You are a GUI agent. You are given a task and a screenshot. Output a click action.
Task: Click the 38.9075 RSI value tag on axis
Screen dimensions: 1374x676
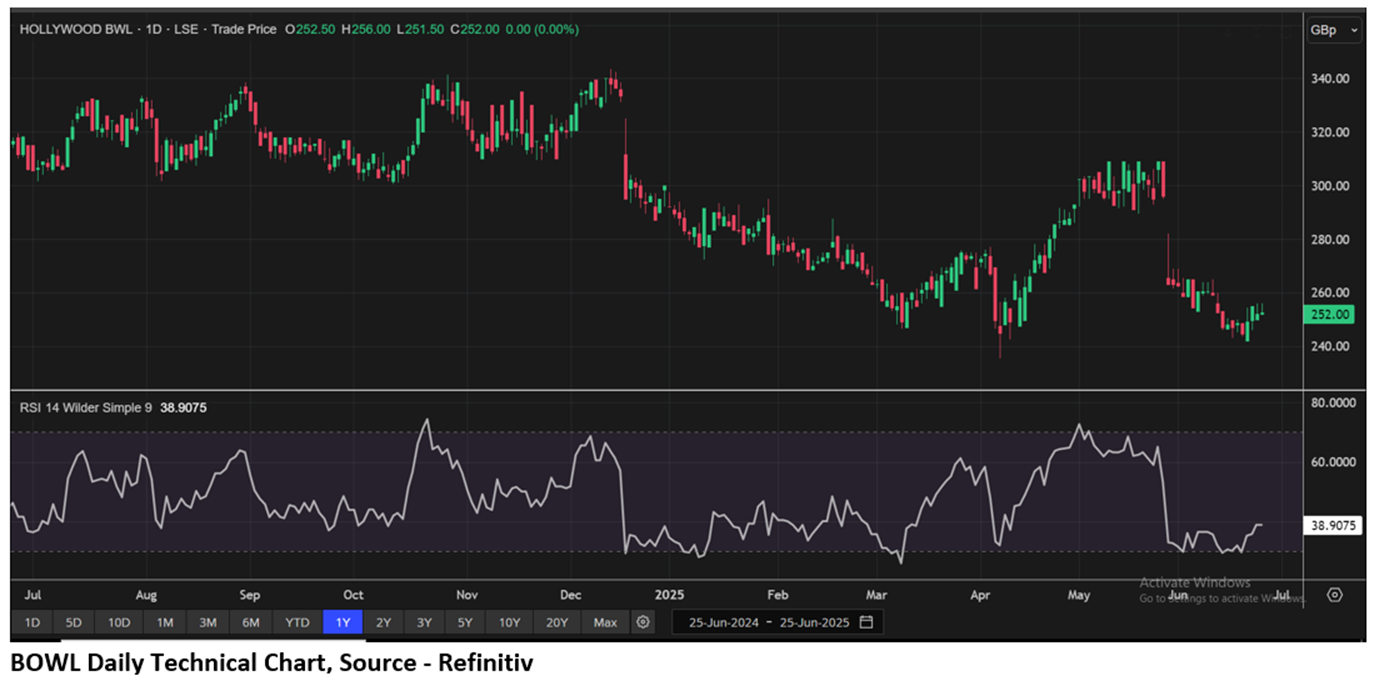point(1335,524)
